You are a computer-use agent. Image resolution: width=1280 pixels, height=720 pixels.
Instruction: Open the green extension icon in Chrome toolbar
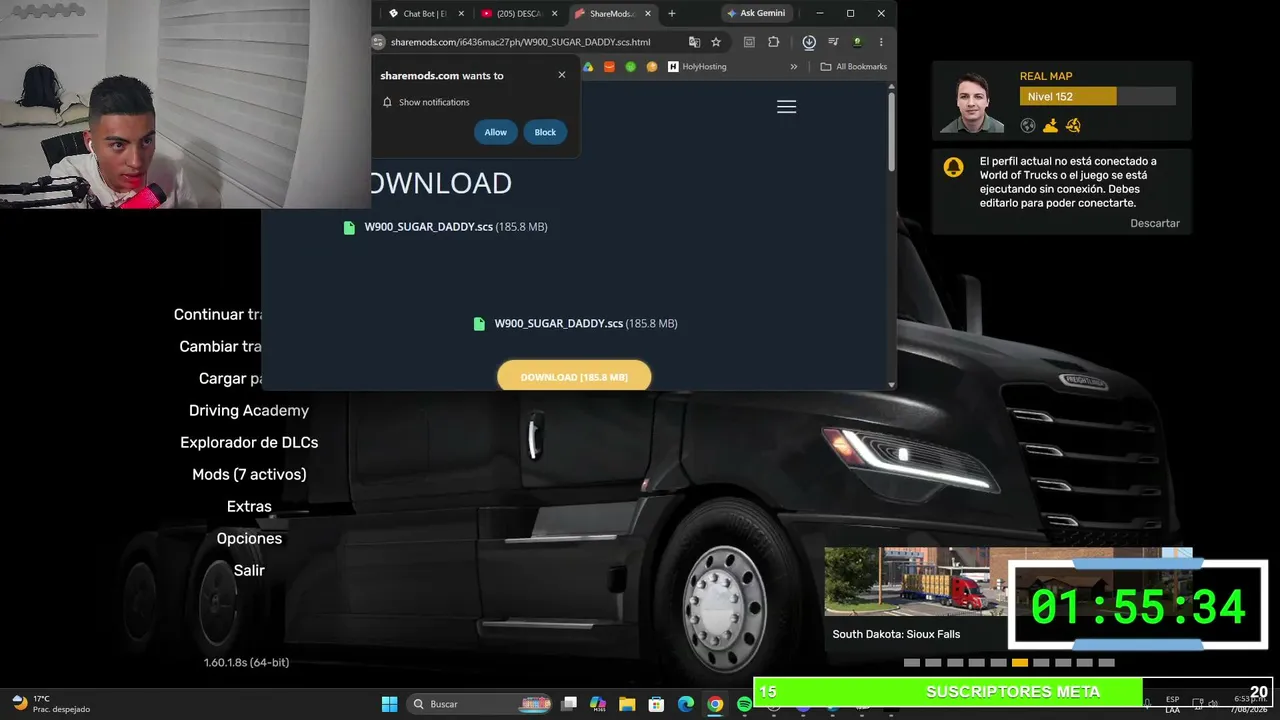pyautogui.click(x=857, y=42)
